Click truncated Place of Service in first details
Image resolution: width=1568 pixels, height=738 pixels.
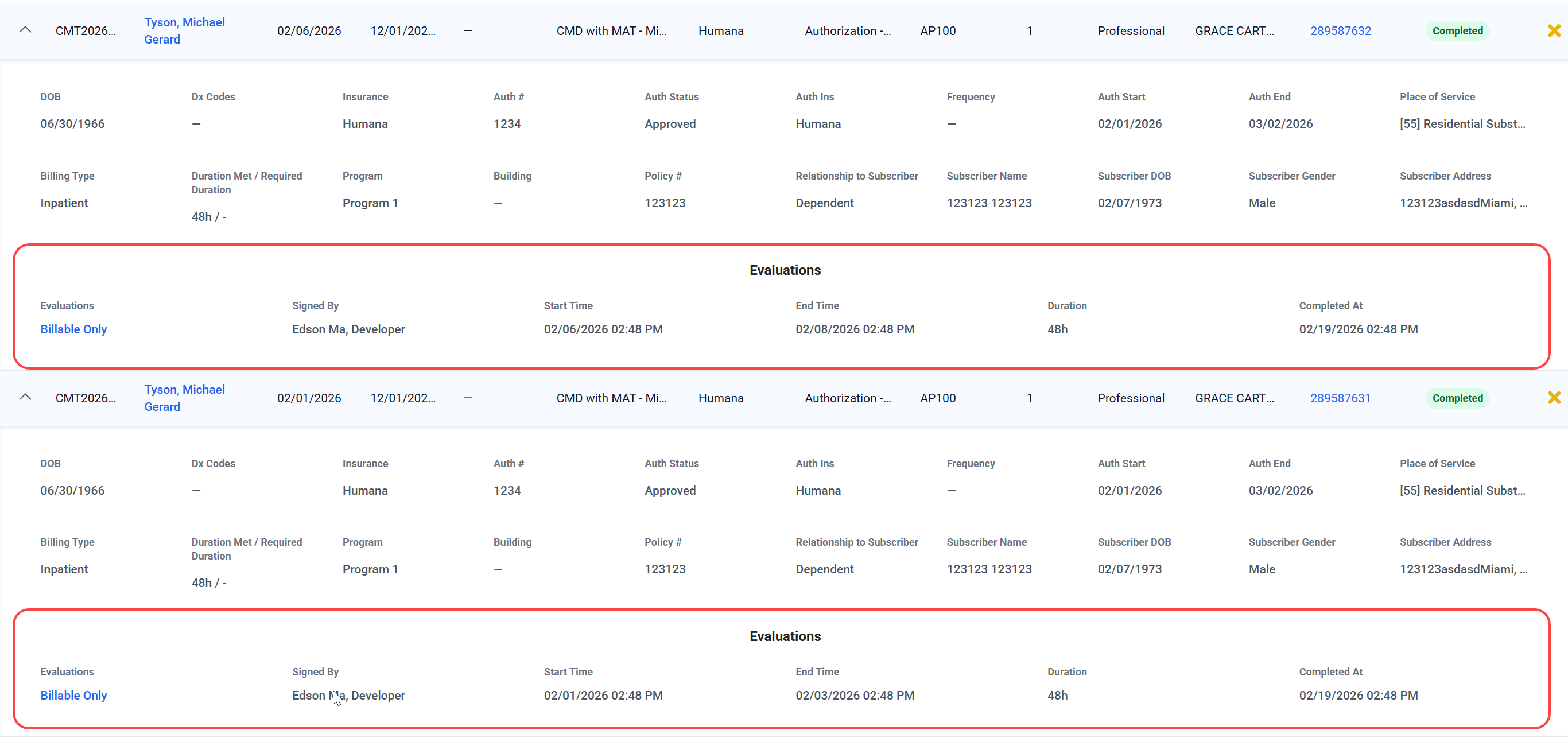pos(1462,124)
